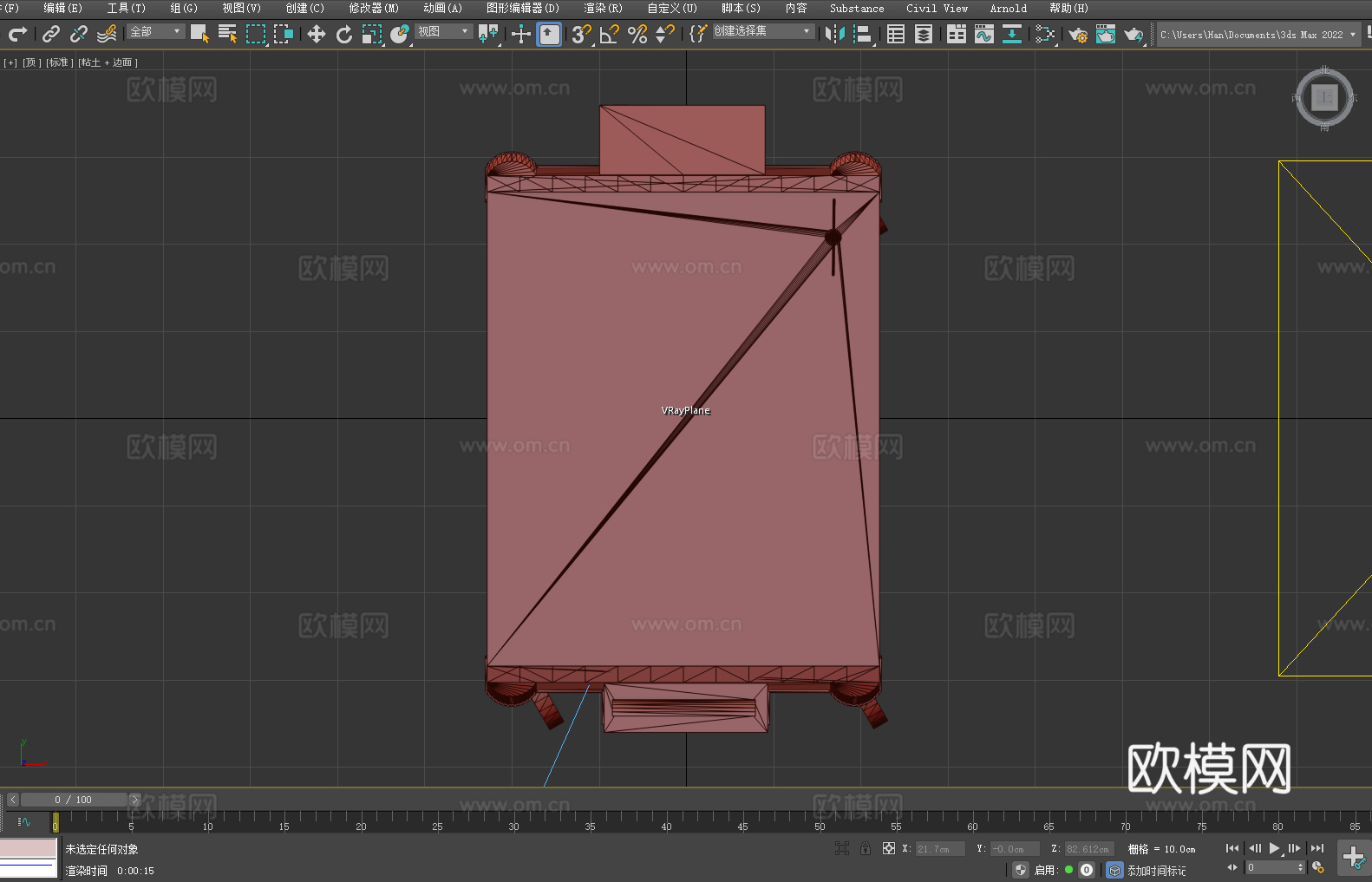This screenshot has width=1372, height=882.
Task: Open the 修改器(M) menu
Action: (374, 8)
